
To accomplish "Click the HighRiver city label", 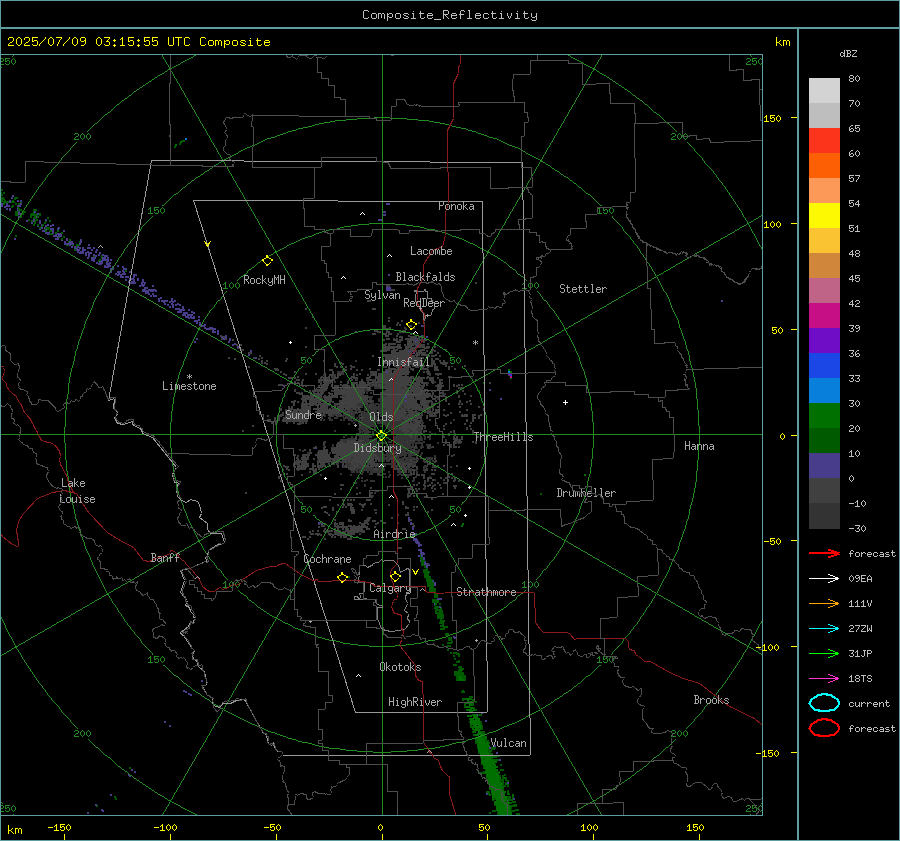I will tap(415, 702).
